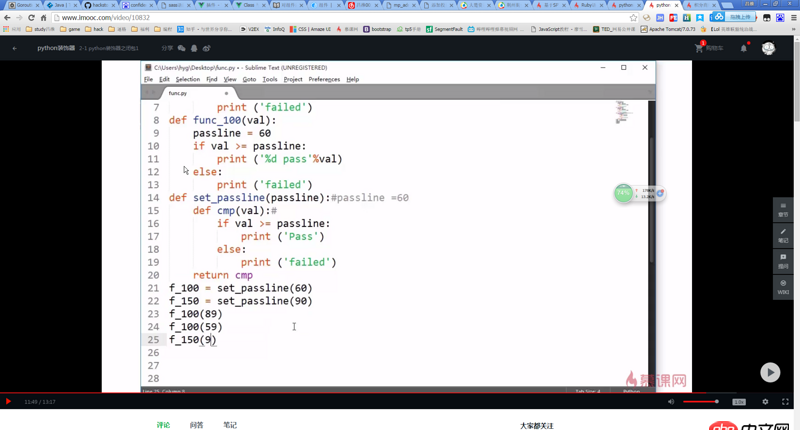Open the 笔记 notes pencil icon
800x430 pixels.
click(783, 235)
